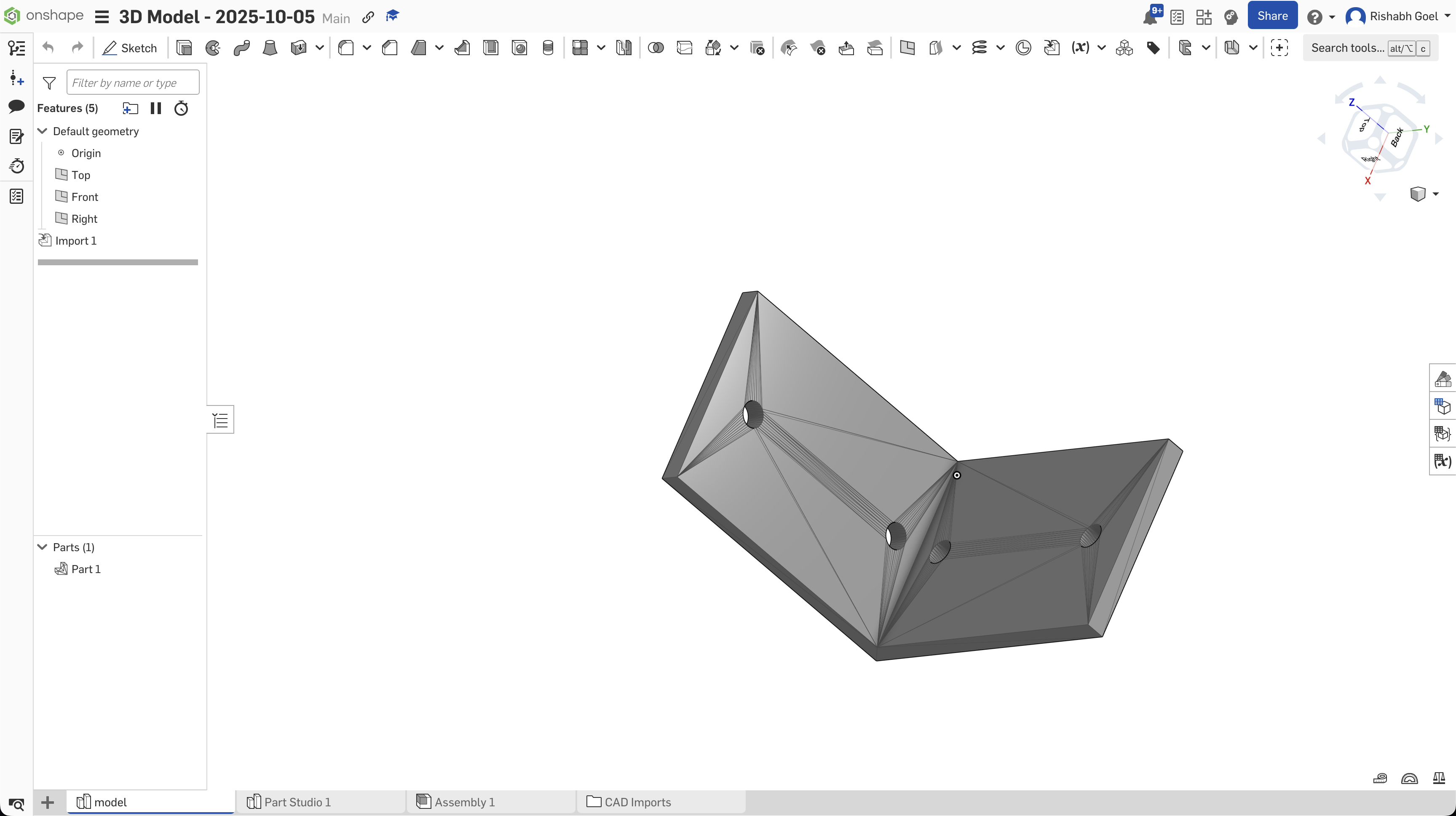
Task: Click the blue Share button
Action: point(1272,16)
